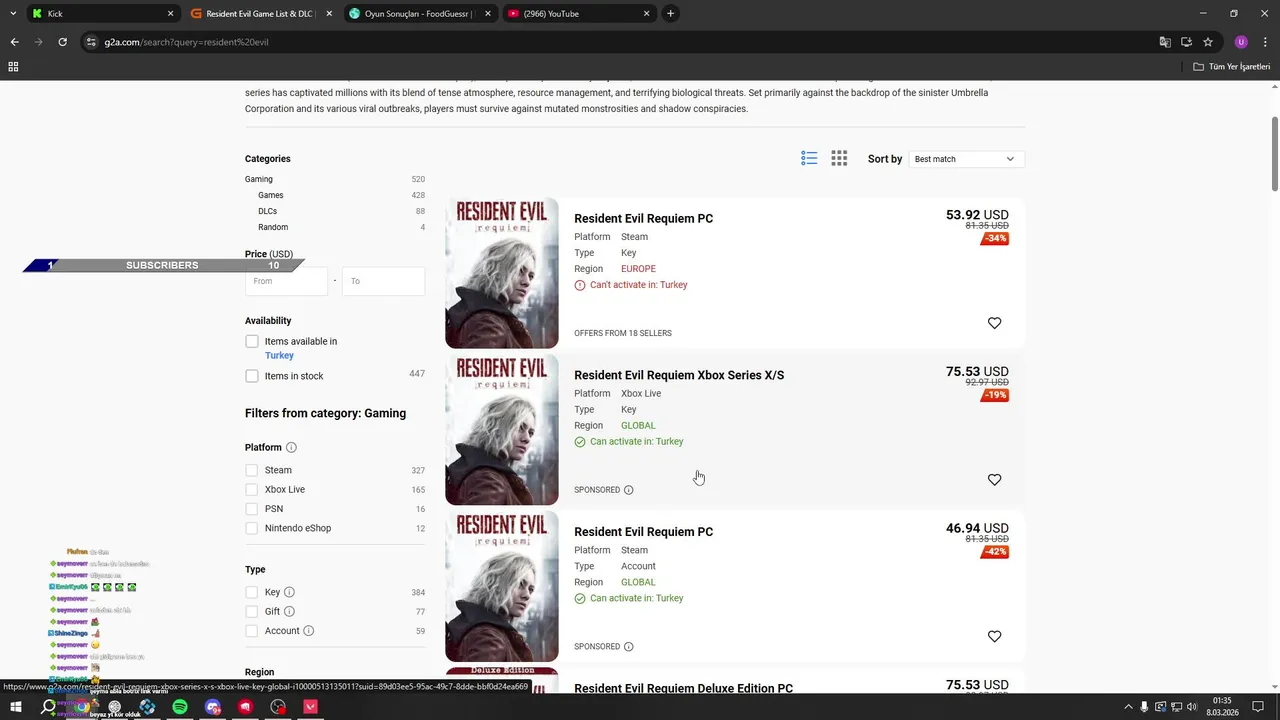Check the Gift type filter
Image resolution: width=1280 pixels, height=720 pixels.
(x=252, y=612)
